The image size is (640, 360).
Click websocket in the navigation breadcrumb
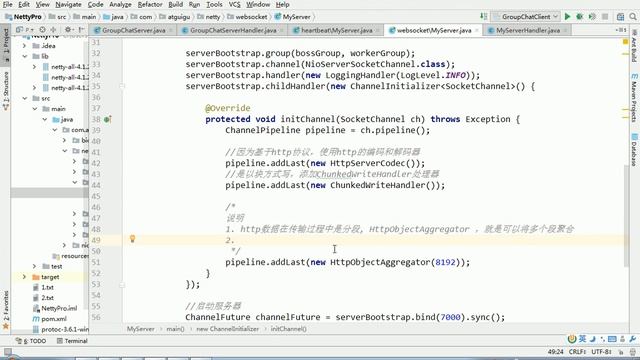(x=247, y=17)
